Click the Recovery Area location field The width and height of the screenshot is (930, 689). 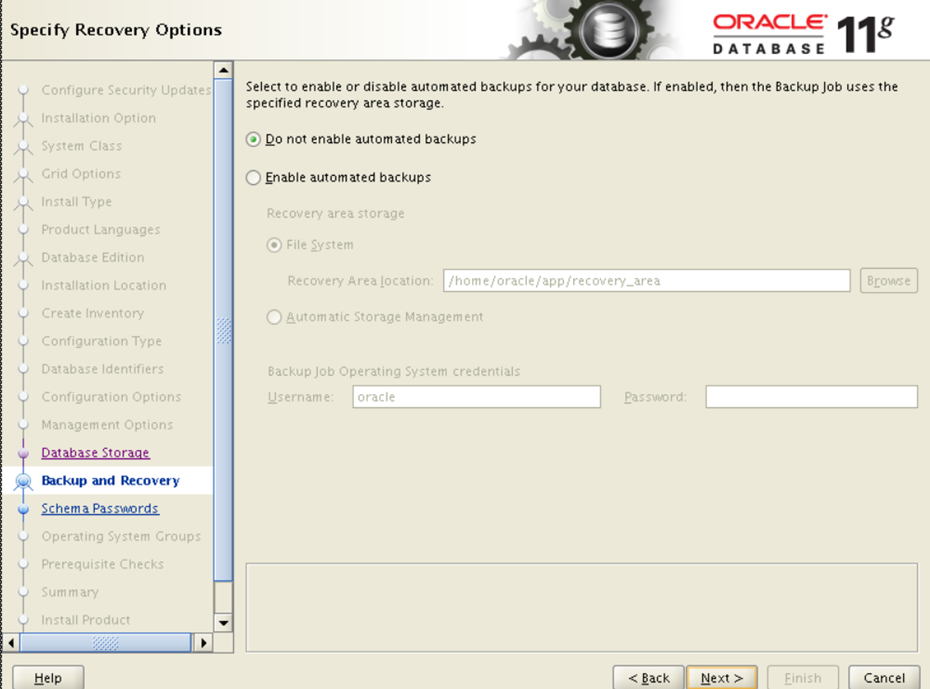[x=646, y=281]
